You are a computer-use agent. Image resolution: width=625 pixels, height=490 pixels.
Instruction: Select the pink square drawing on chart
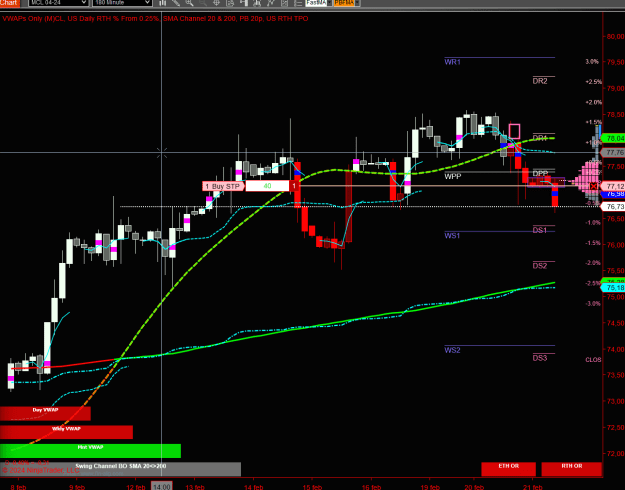pos(514,131)
